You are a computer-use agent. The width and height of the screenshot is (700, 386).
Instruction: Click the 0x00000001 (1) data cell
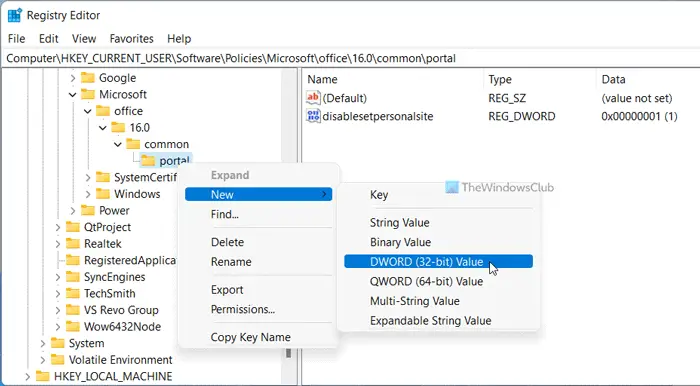click(x=639, y=116)
